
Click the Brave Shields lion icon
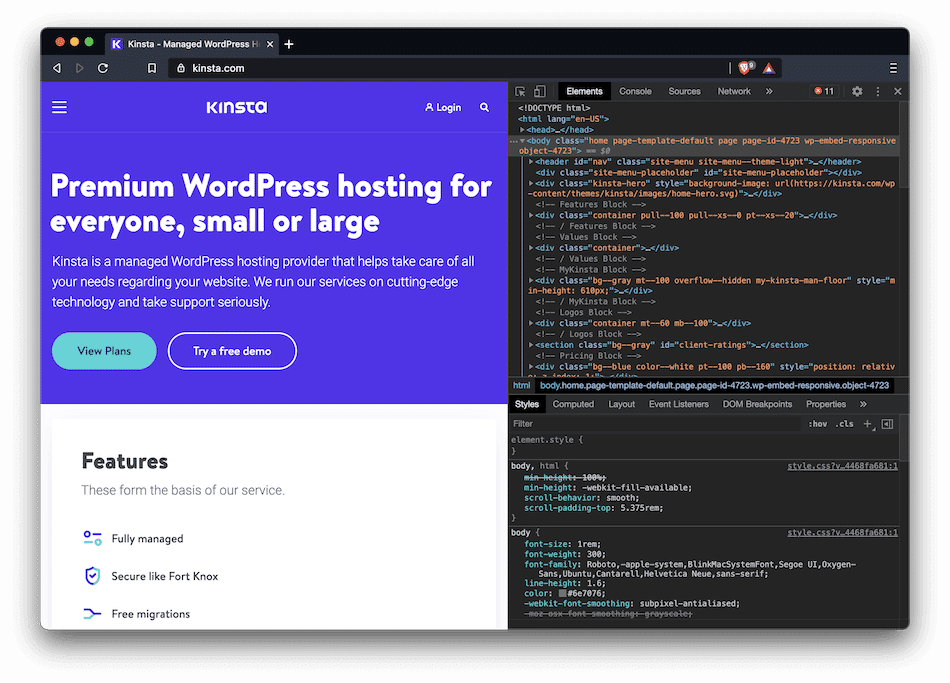745,68
